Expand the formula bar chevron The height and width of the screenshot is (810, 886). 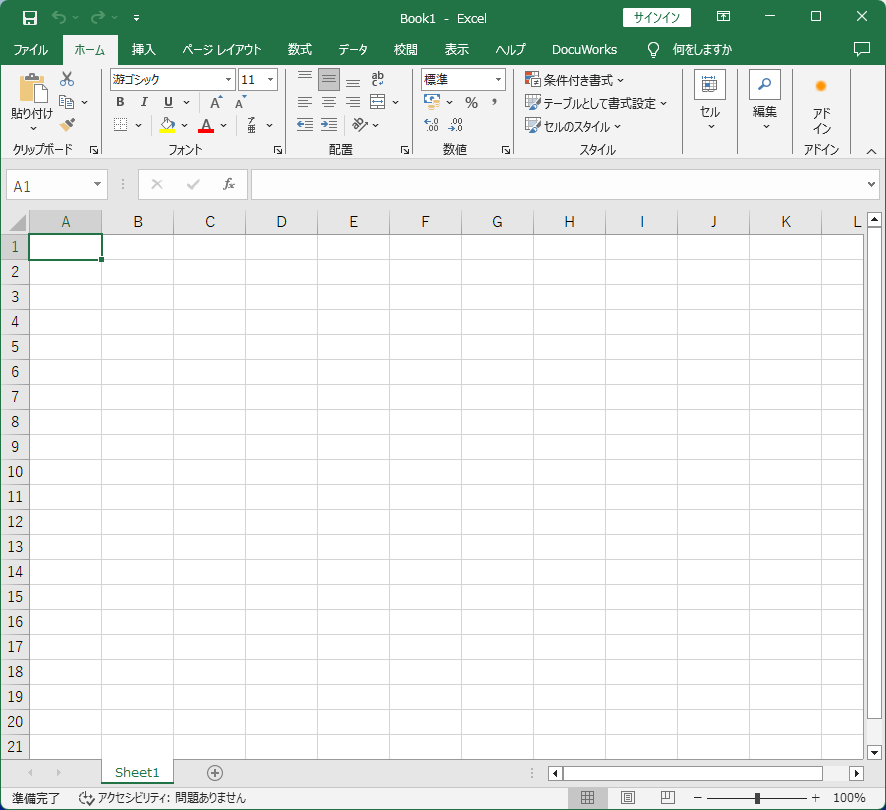pyautogui.click(x=871, y=184)
